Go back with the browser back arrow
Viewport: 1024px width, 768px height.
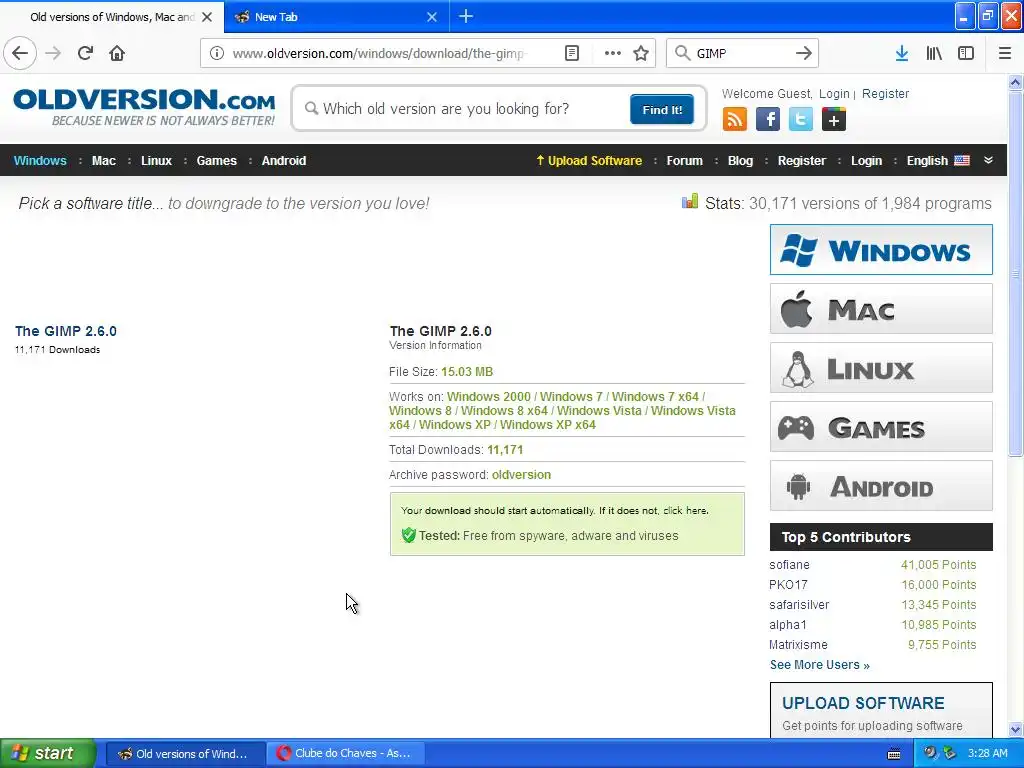tap(20, 53)
